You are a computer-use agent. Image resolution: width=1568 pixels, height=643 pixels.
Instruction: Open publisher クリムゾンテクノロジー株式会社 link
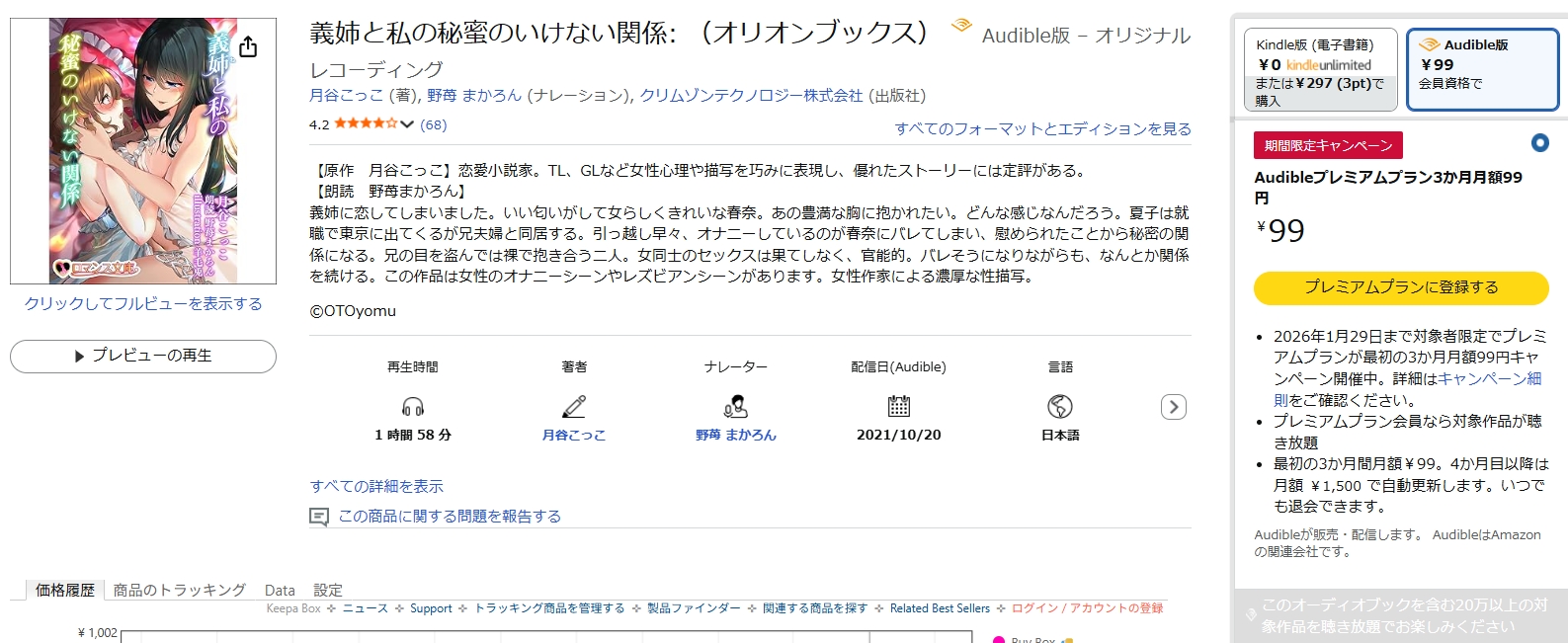[x=751, y=96]
